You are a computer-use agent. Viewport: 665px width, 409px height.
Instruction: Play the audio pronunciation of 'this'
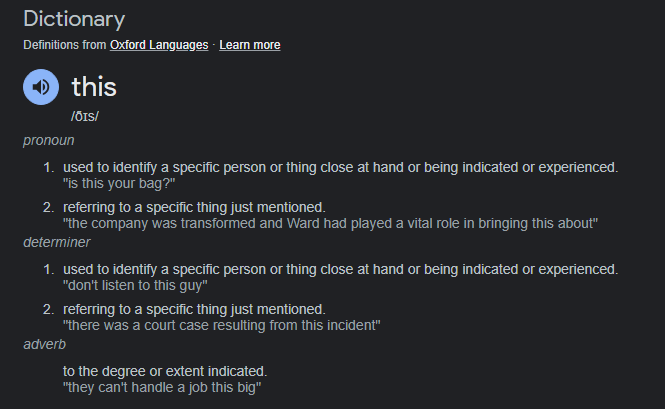point(41,87)
